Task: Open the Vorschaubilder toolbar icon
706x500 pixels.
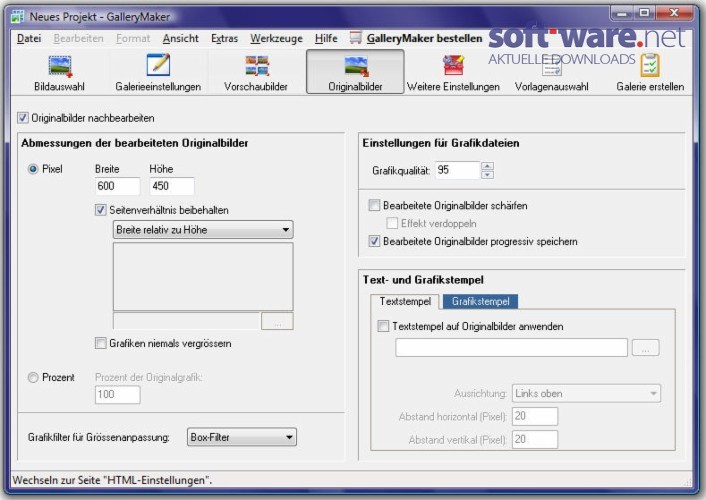Action: tap(257, 66)
